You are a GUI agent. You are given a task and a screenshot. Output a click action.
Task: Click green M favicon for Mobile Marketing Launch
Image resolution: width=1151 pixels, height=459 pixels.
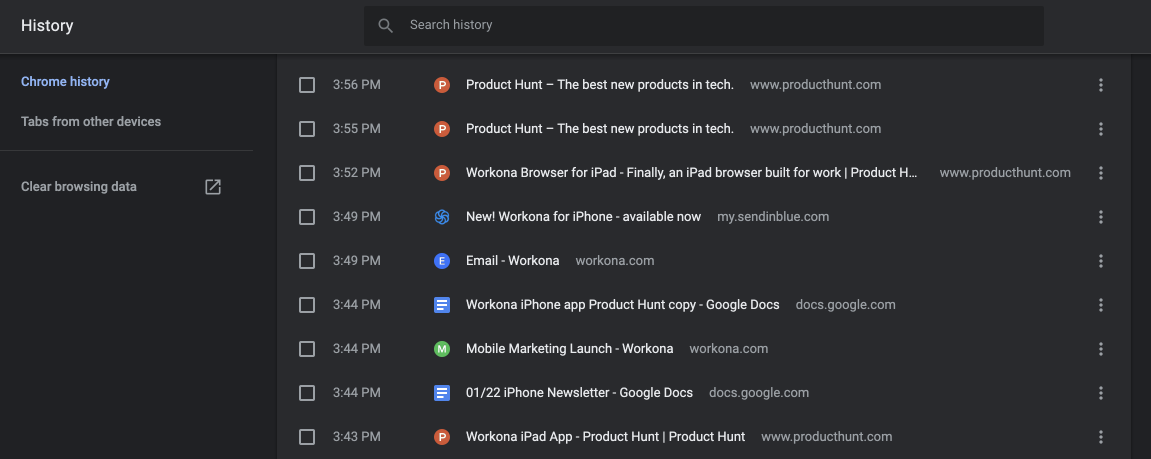441,350
